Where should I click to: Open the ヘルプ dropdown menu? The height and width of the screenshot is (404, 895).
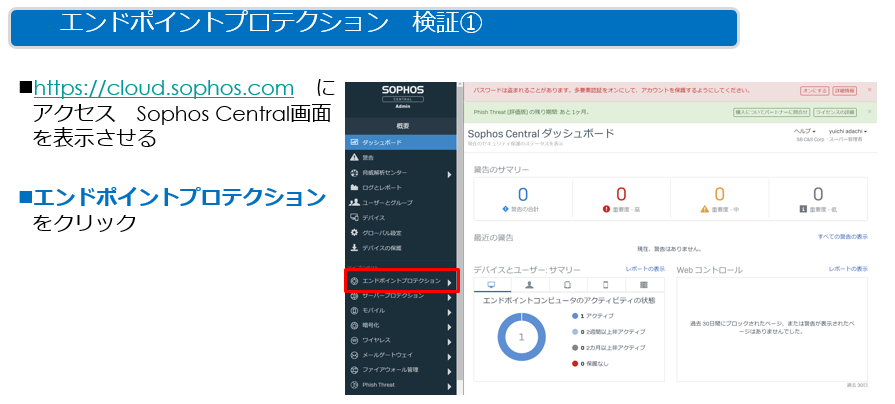coord(805,131)
